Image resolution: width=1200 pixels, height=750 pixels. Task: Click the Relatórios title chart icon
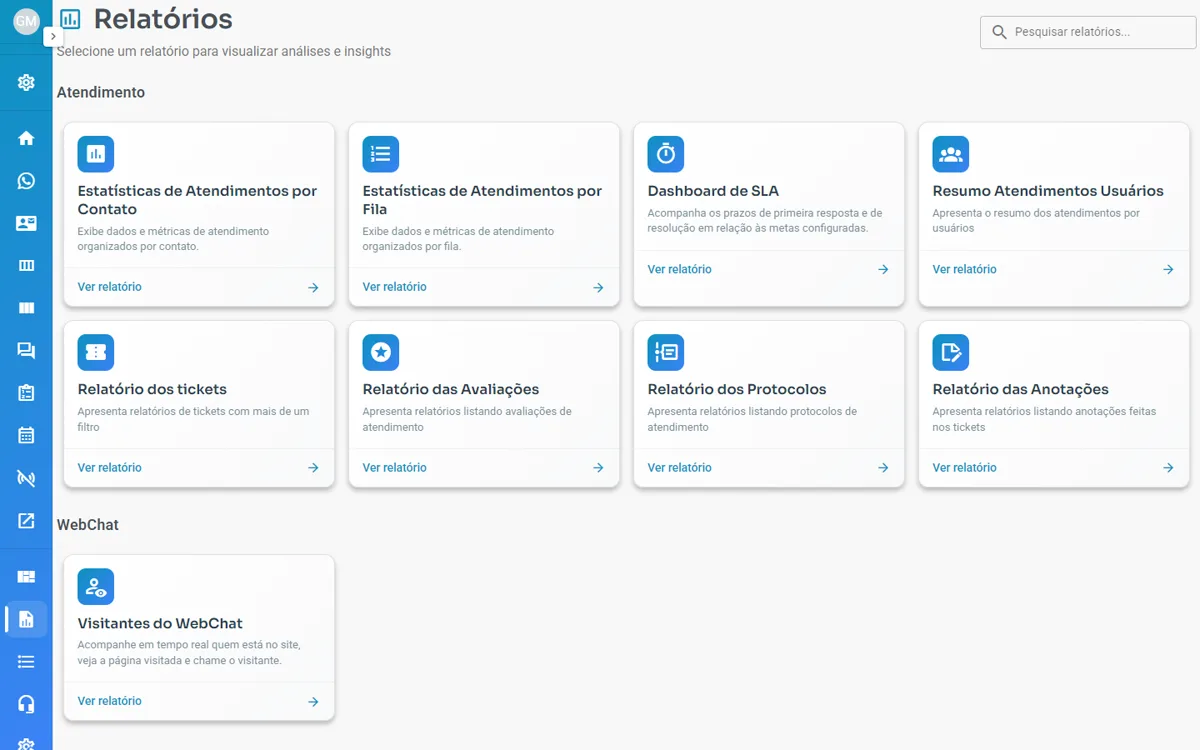click(70, 19)
